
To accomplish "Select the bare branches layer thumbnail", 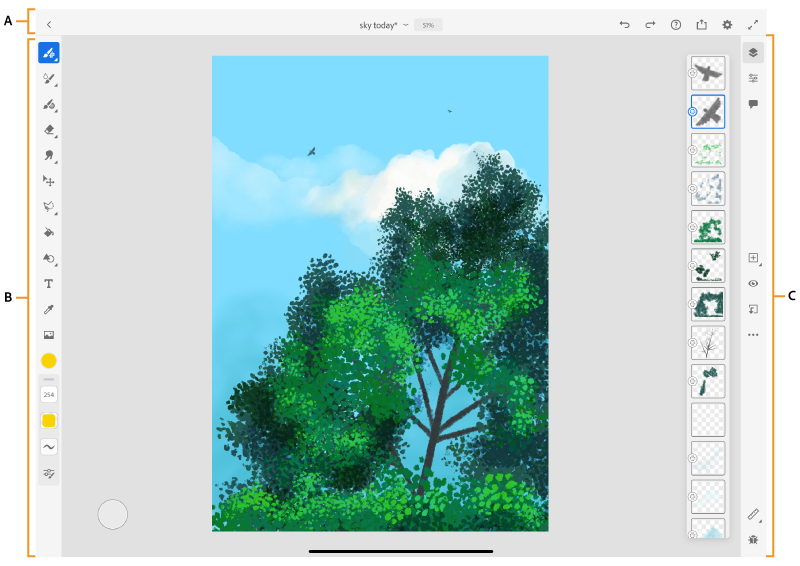I will [708, 342].
